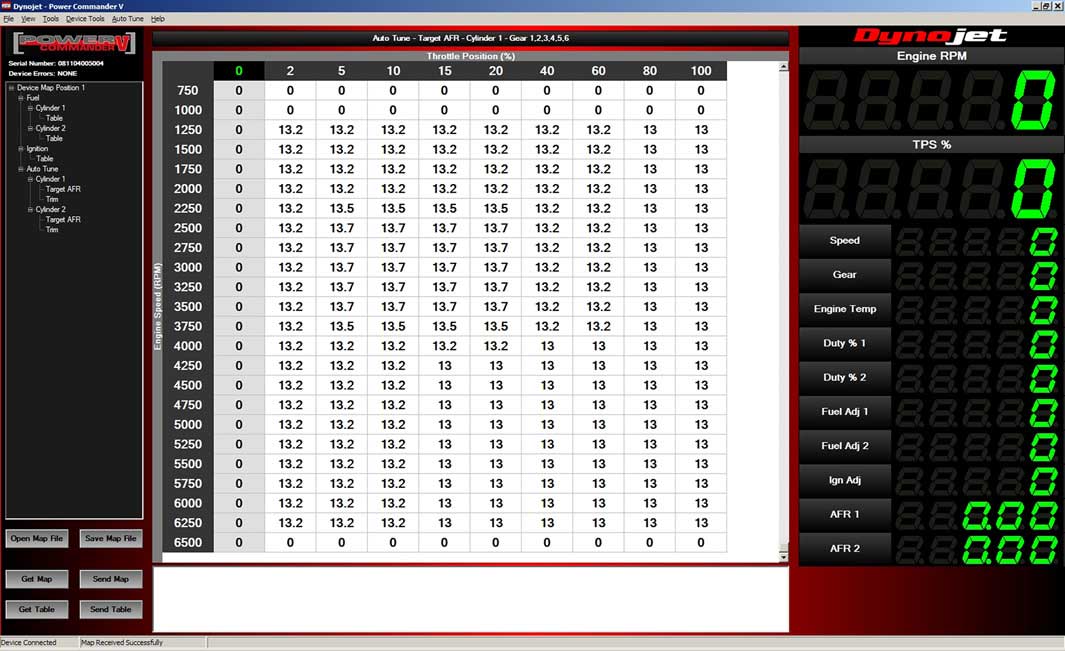1065x651 pixels.
Task: Collapse Cylinder 2 under Auto Tune
Action: point(30,210)
